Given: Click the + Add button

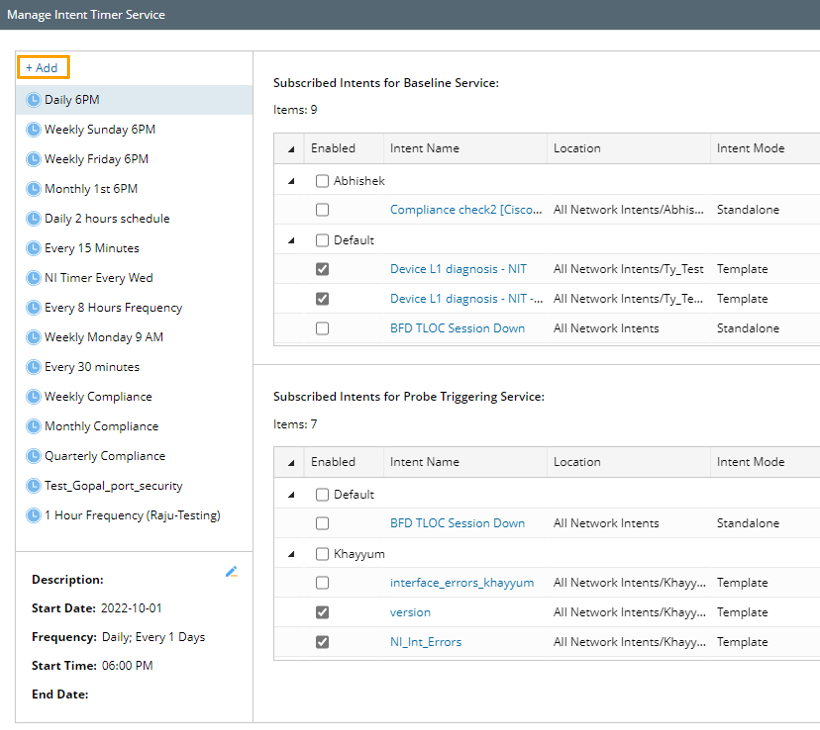Looking at the screenshot, I should pyautogui.click(x=42, y=68).
